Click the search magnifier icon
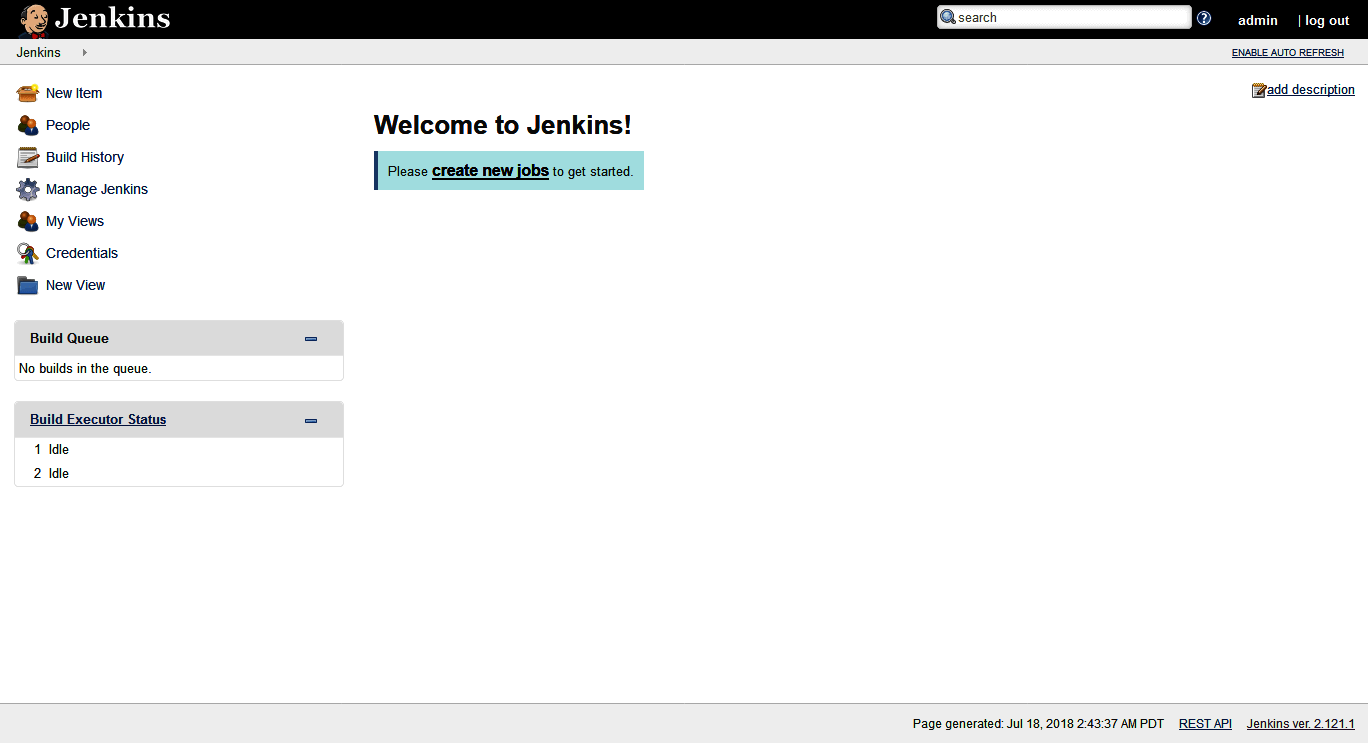The image size is (1368, 743). 948,17
